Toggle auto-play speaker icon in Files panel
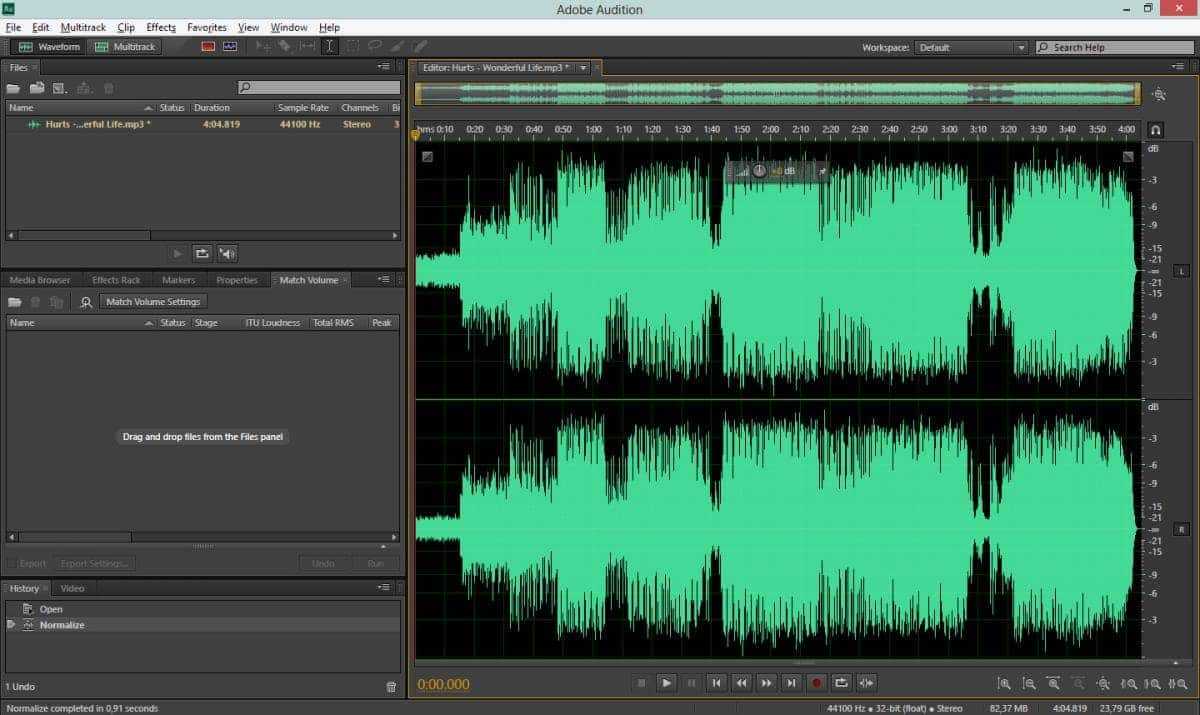The image size is (1200, 715). pos(227,254)
